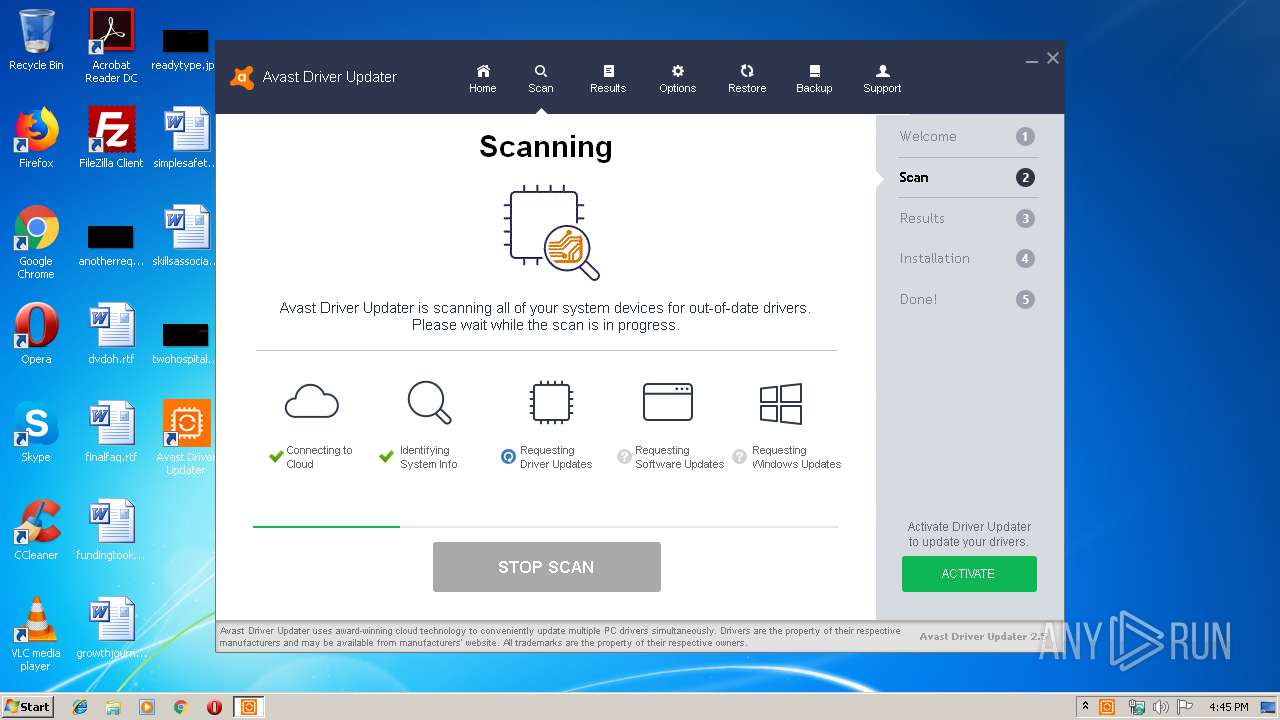Open Windows Explorer folder from the taskbar

point(113,707)
